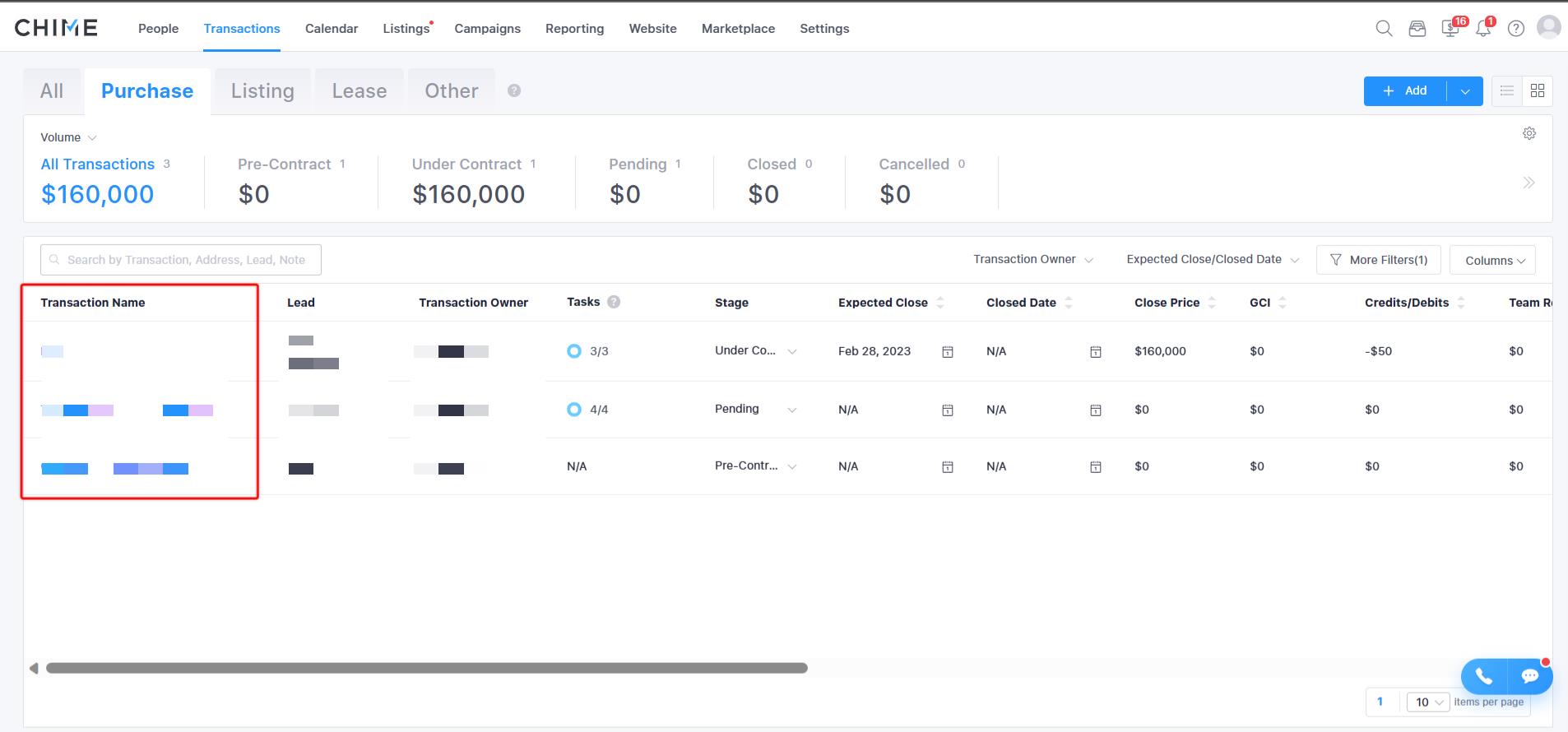Click the horizontal table scrollbar
The height and width of the screenshot is (732, 1568).
427,668
